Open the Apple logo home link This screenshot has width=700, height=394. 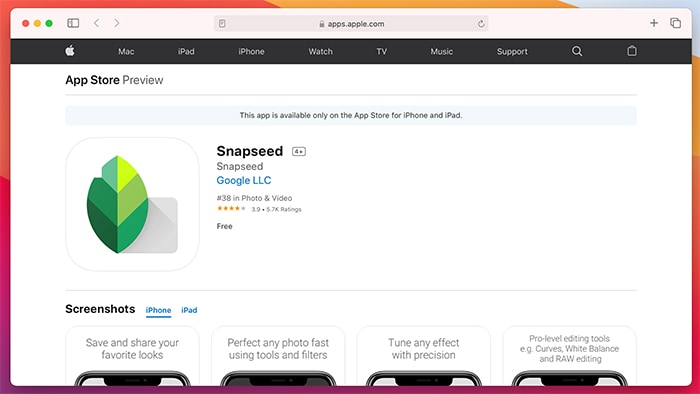[70, 51]
